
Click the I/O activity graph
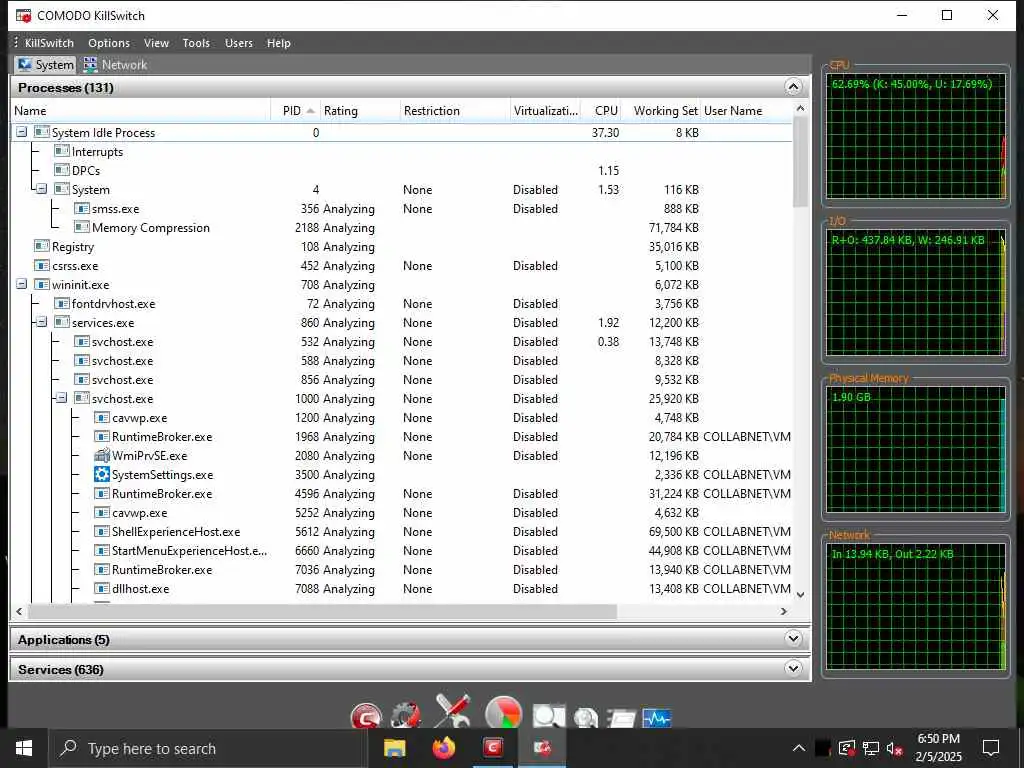(x=916, y=293)
